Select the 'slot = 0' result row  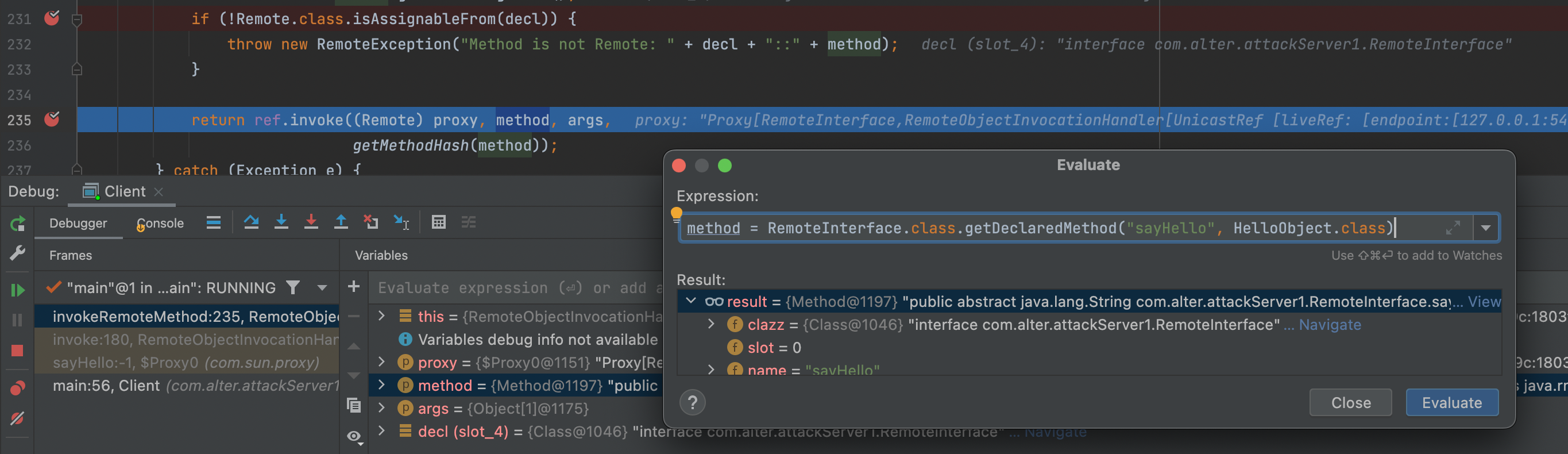(x=1089, y=347)
